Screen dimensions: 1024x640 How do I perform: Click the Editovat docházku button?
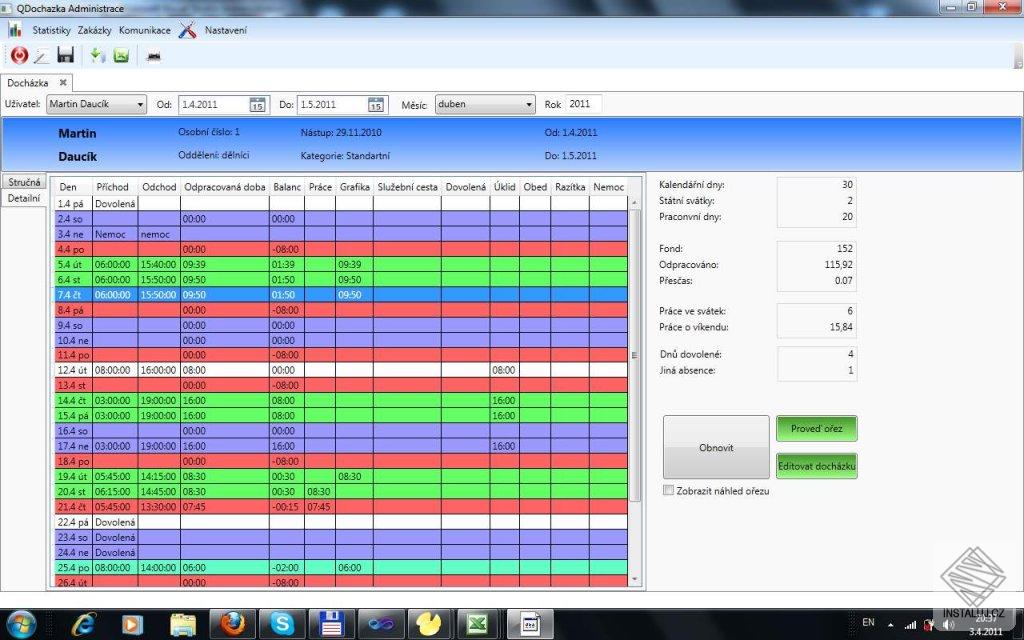coord(816,466)
